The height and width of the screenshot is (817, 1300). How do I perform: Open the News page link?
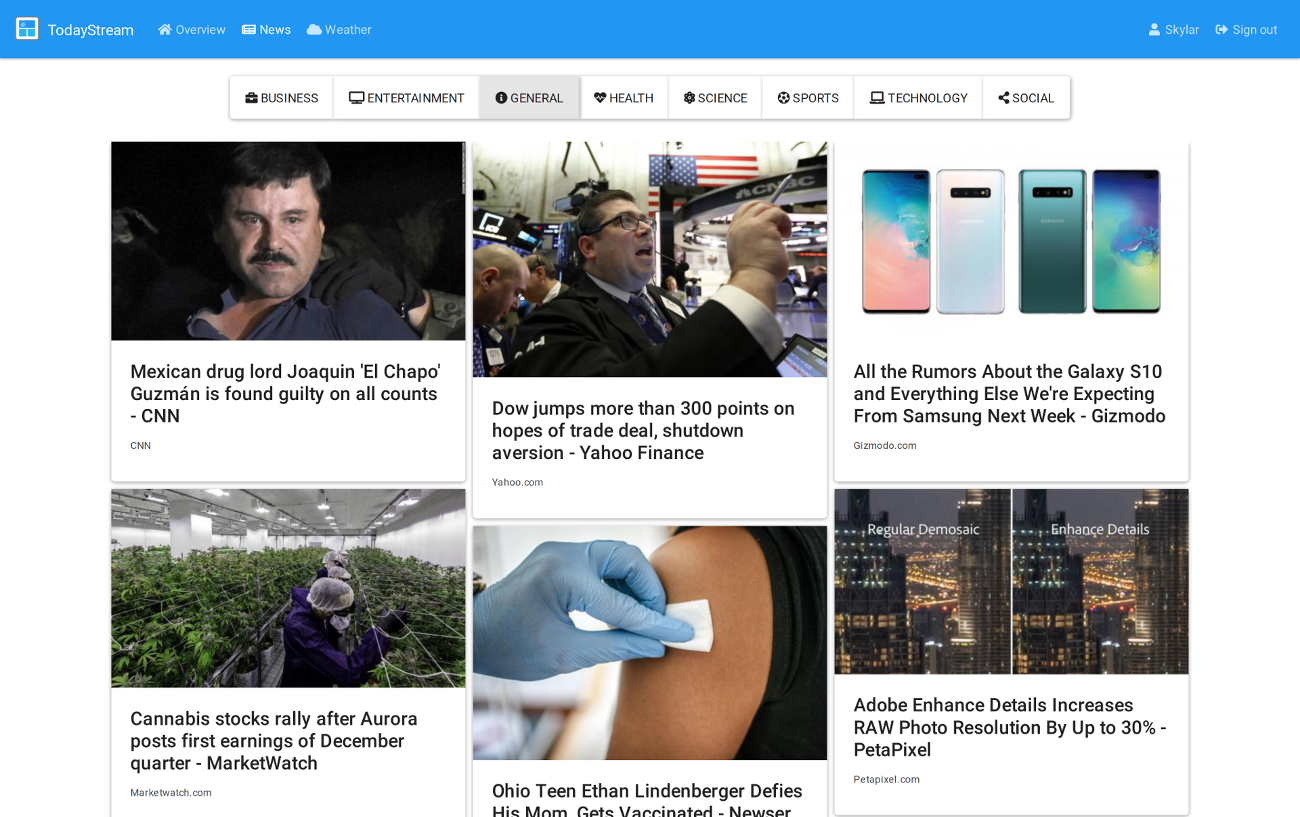(x=266, y=30)
